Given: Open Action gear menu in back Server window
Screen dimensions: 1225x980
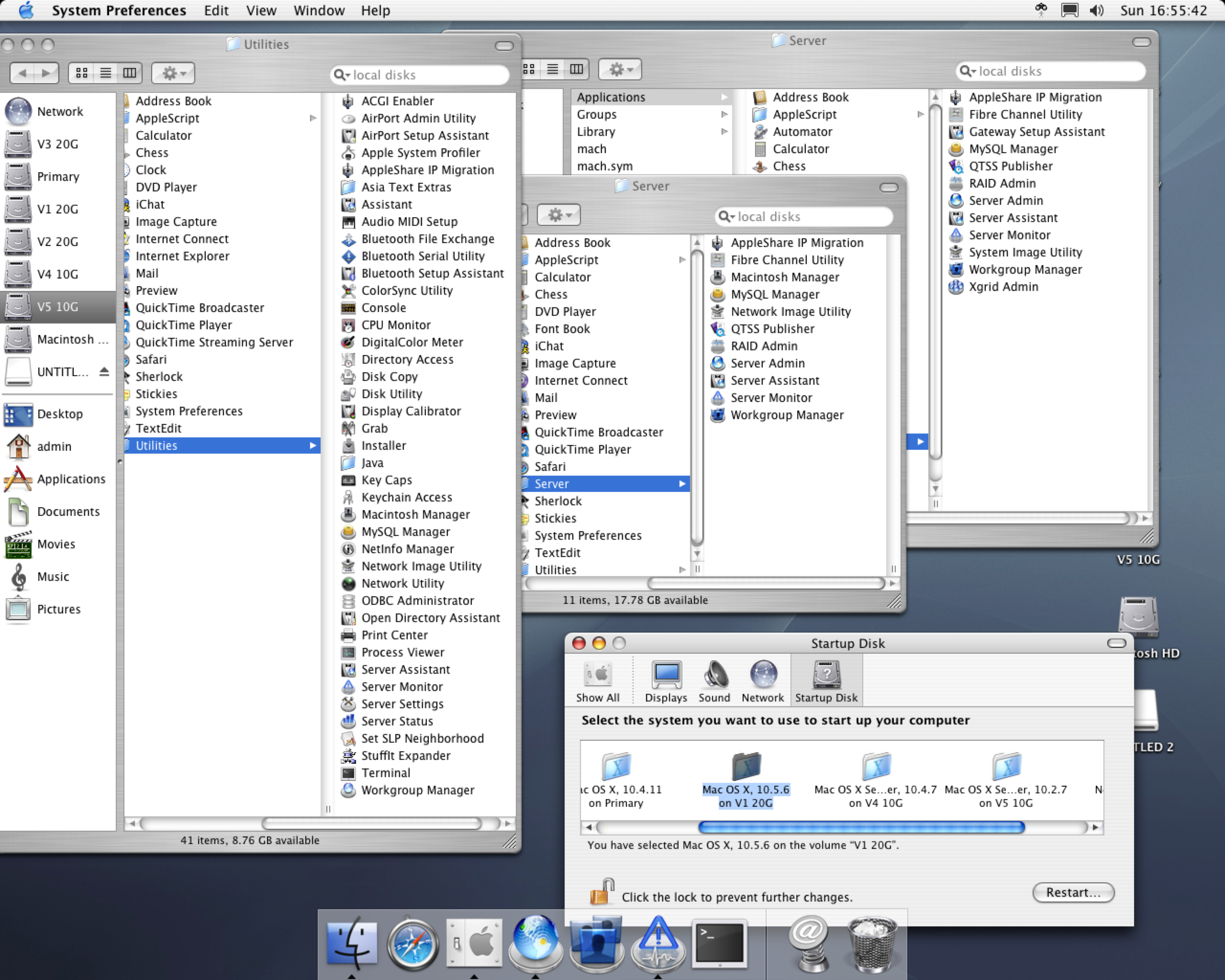Looking at the screenshot, I should [620, 69].
